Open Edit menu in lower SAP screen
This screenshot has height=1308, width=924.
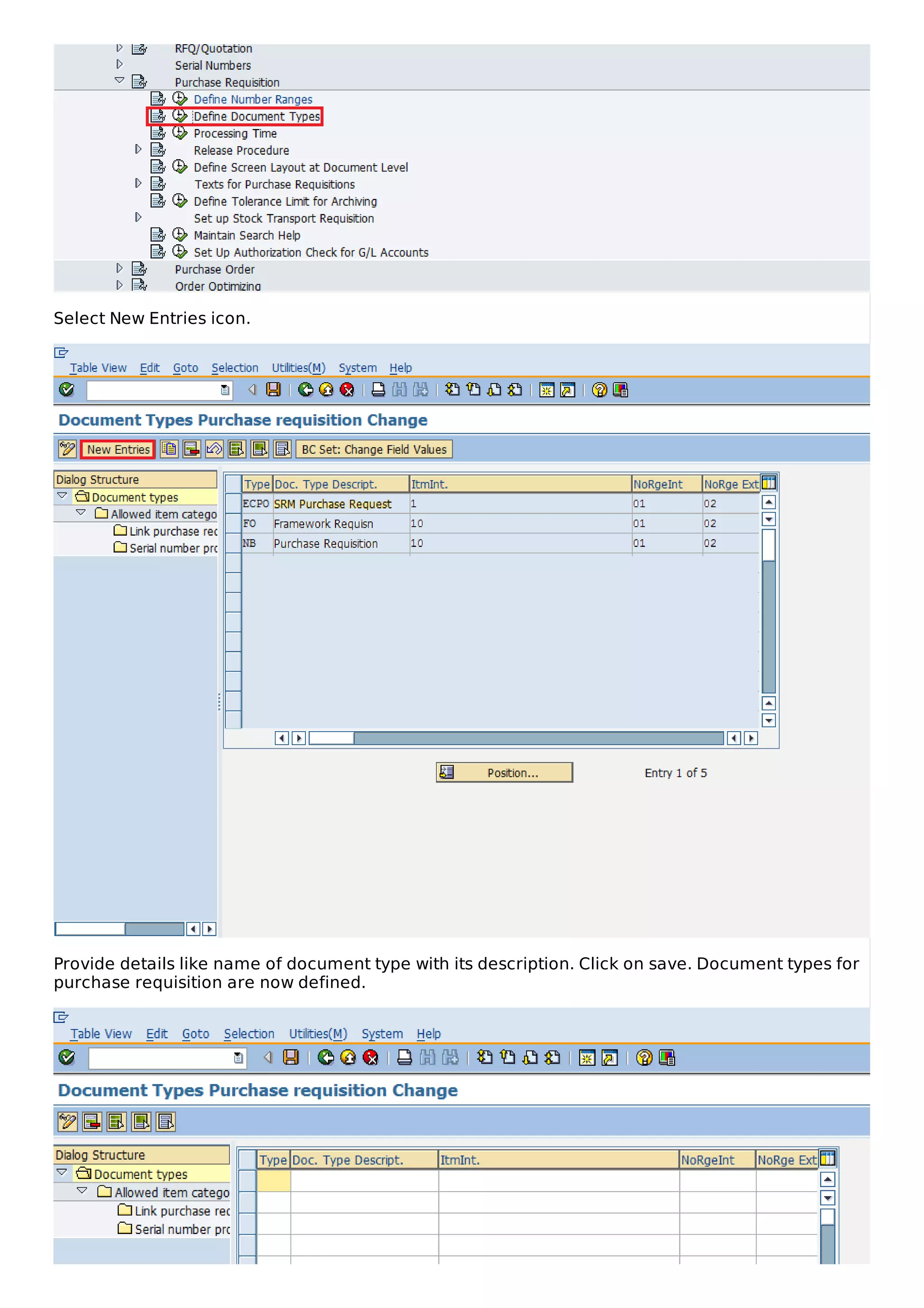pos(157,1034)
